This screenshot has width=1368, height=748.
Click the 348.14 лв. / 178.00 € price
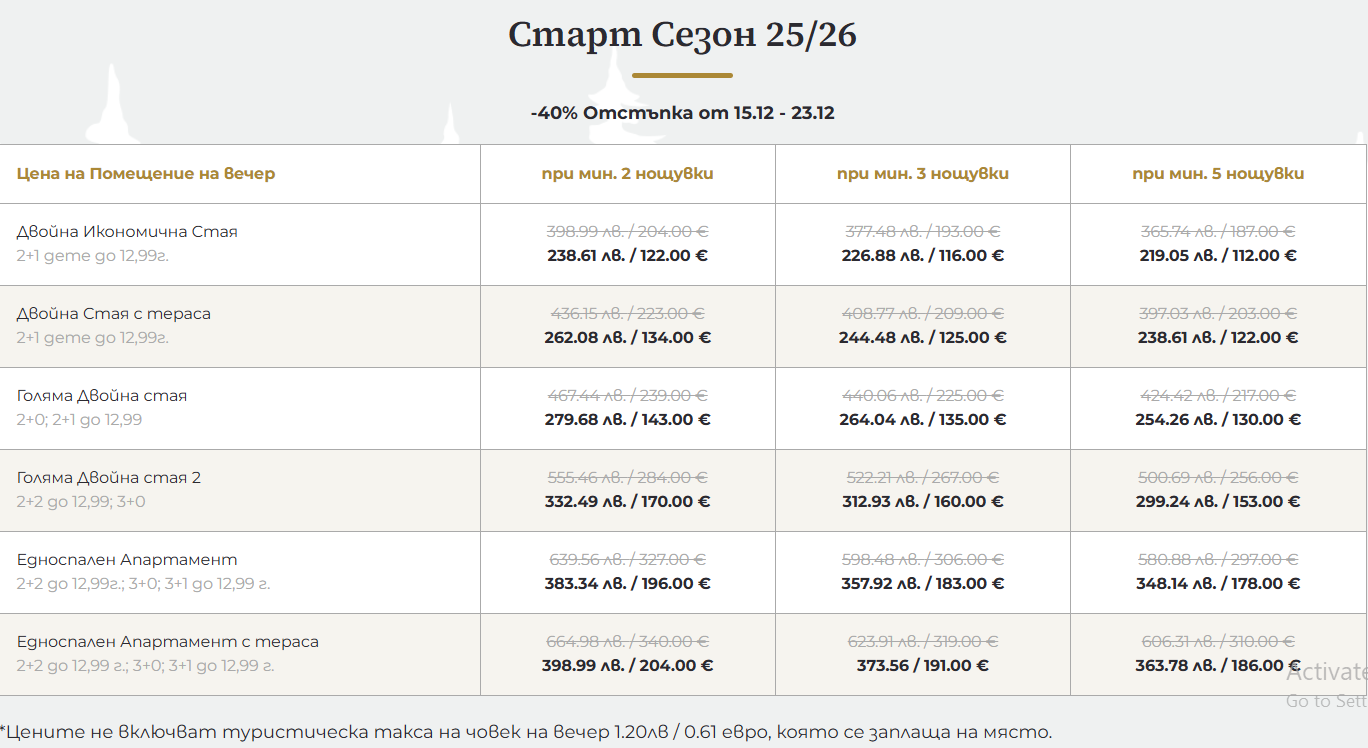coord(1218,584)
